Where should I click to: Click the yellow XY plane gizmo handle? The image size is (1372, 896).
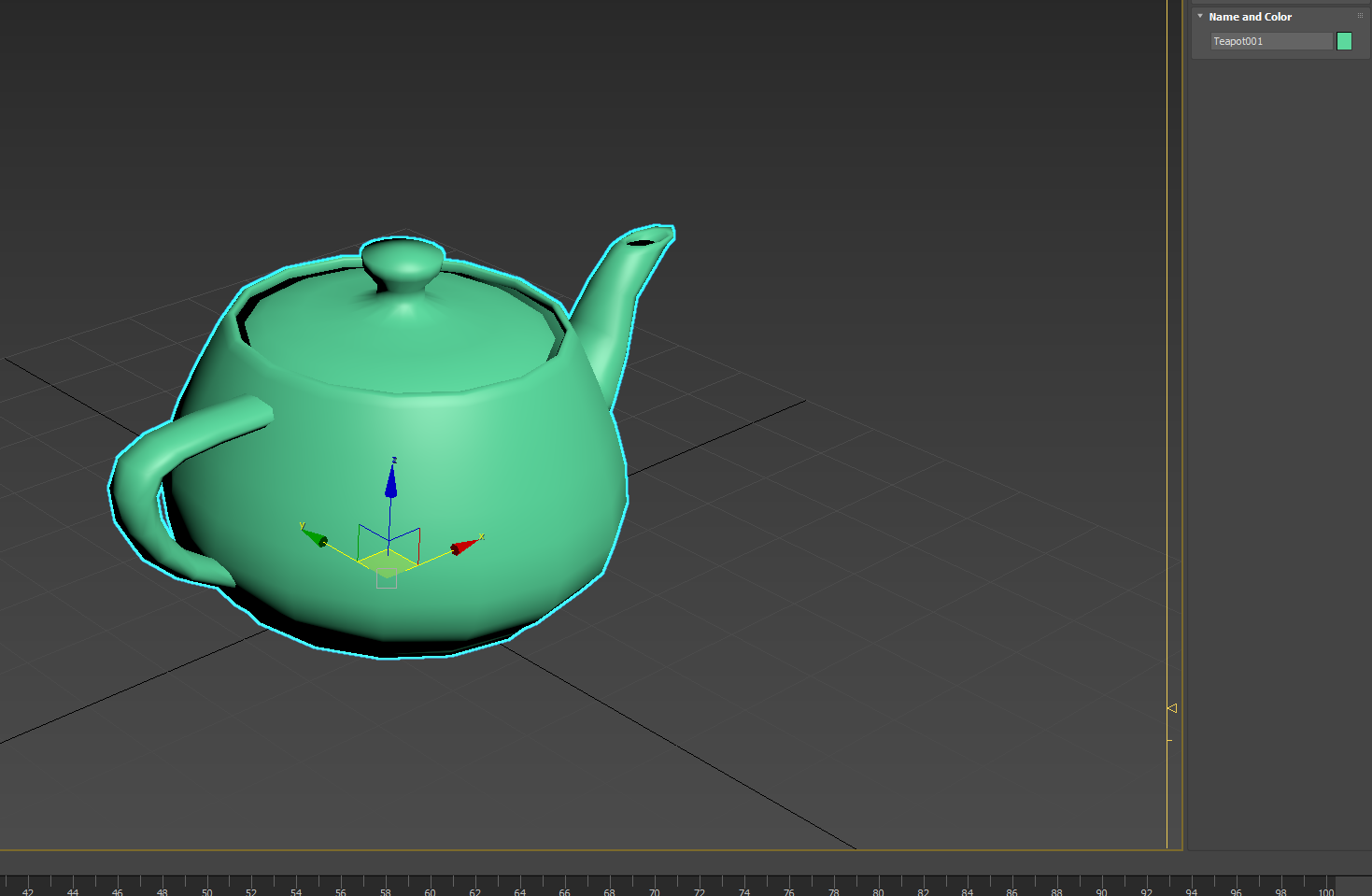(x=388, y=562)
